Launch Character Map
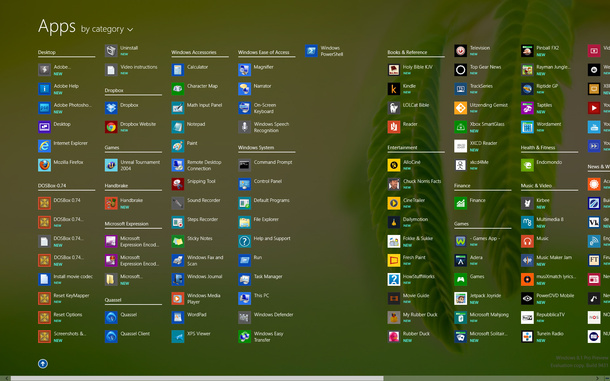The image size is (610, 381). click(195, 89)
